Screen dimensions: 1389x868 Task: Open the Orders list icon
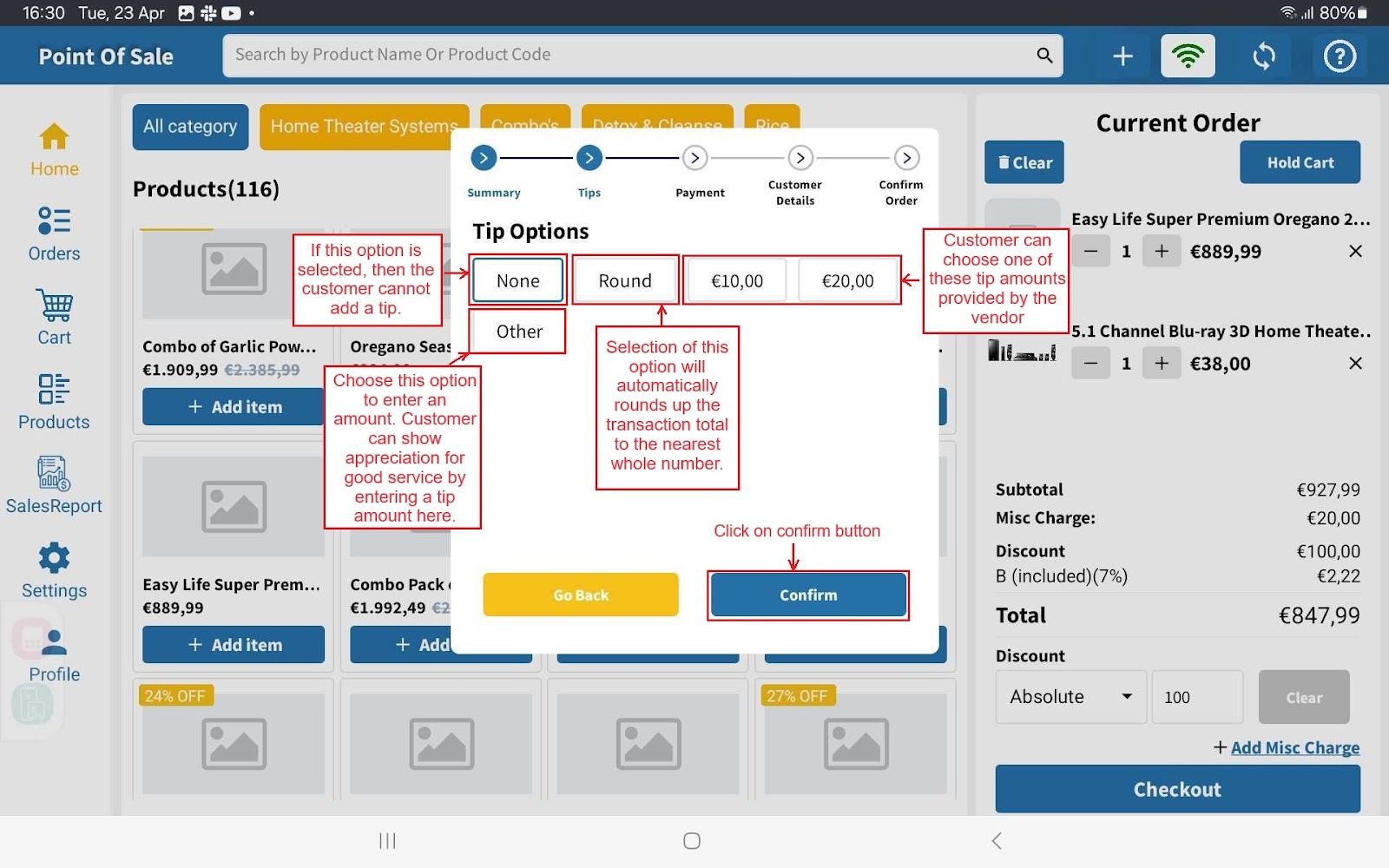(x=54, y=221)
